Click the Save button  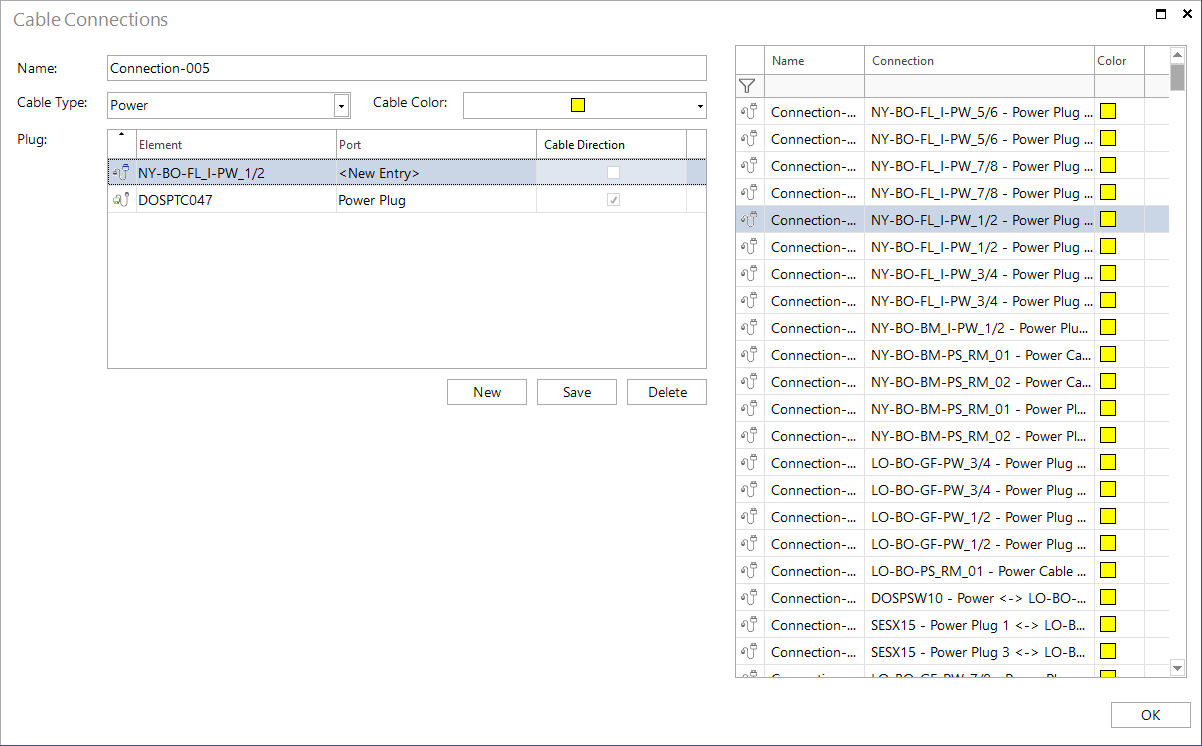click(577, 392)
